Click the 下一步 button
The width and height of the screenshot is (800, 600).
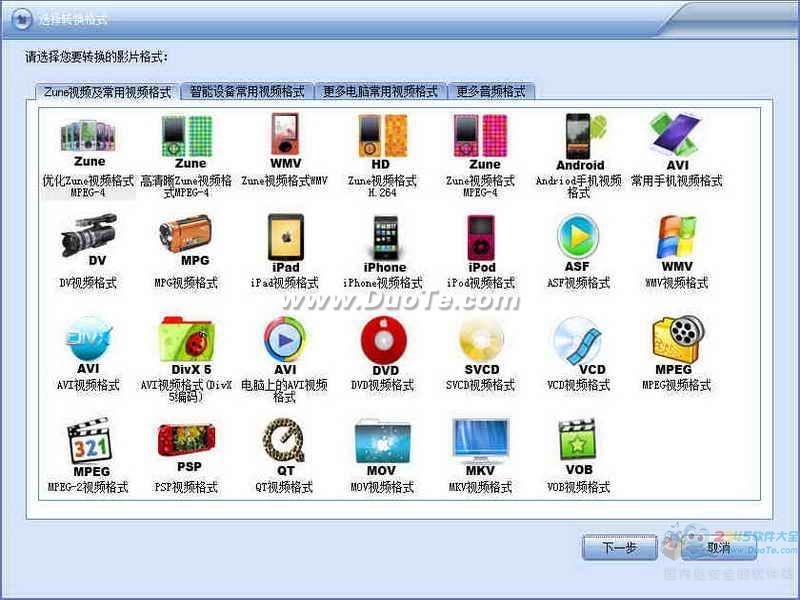(x=619, y=547)
